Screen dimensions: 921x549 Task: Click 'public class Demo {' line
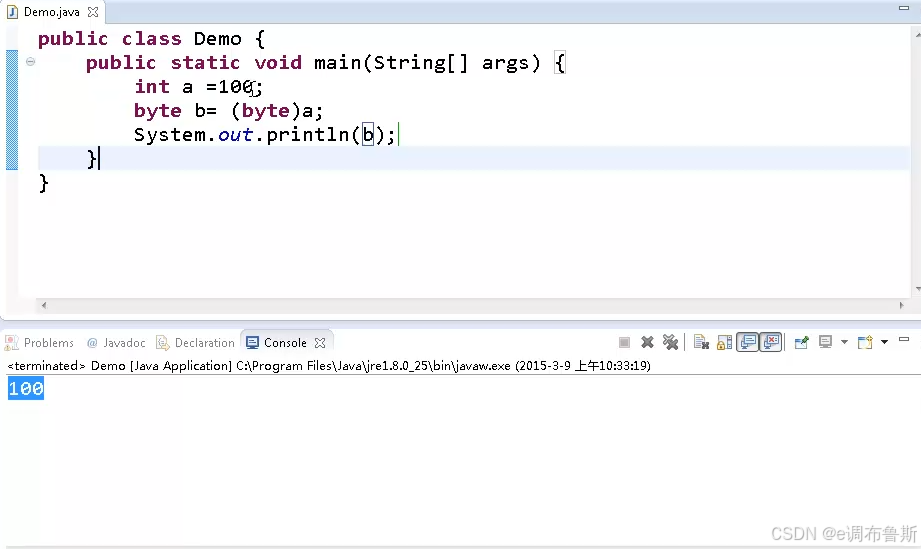click(152, 39)
